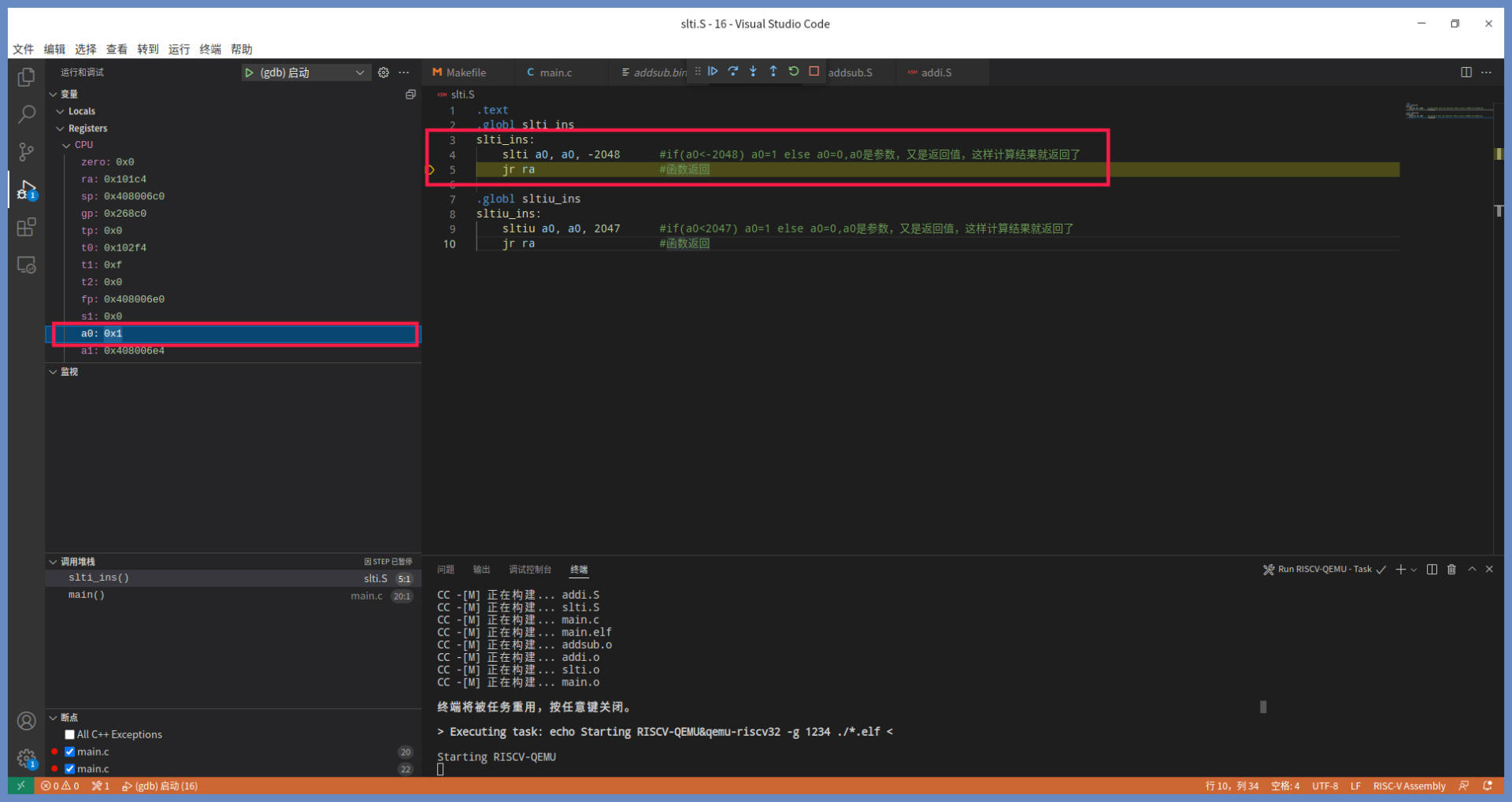Image resolution: width=1512 pixels, height=802 pixels.
Task: Open the 终端 menu in menu bar
Action: (x=210, y=49)
